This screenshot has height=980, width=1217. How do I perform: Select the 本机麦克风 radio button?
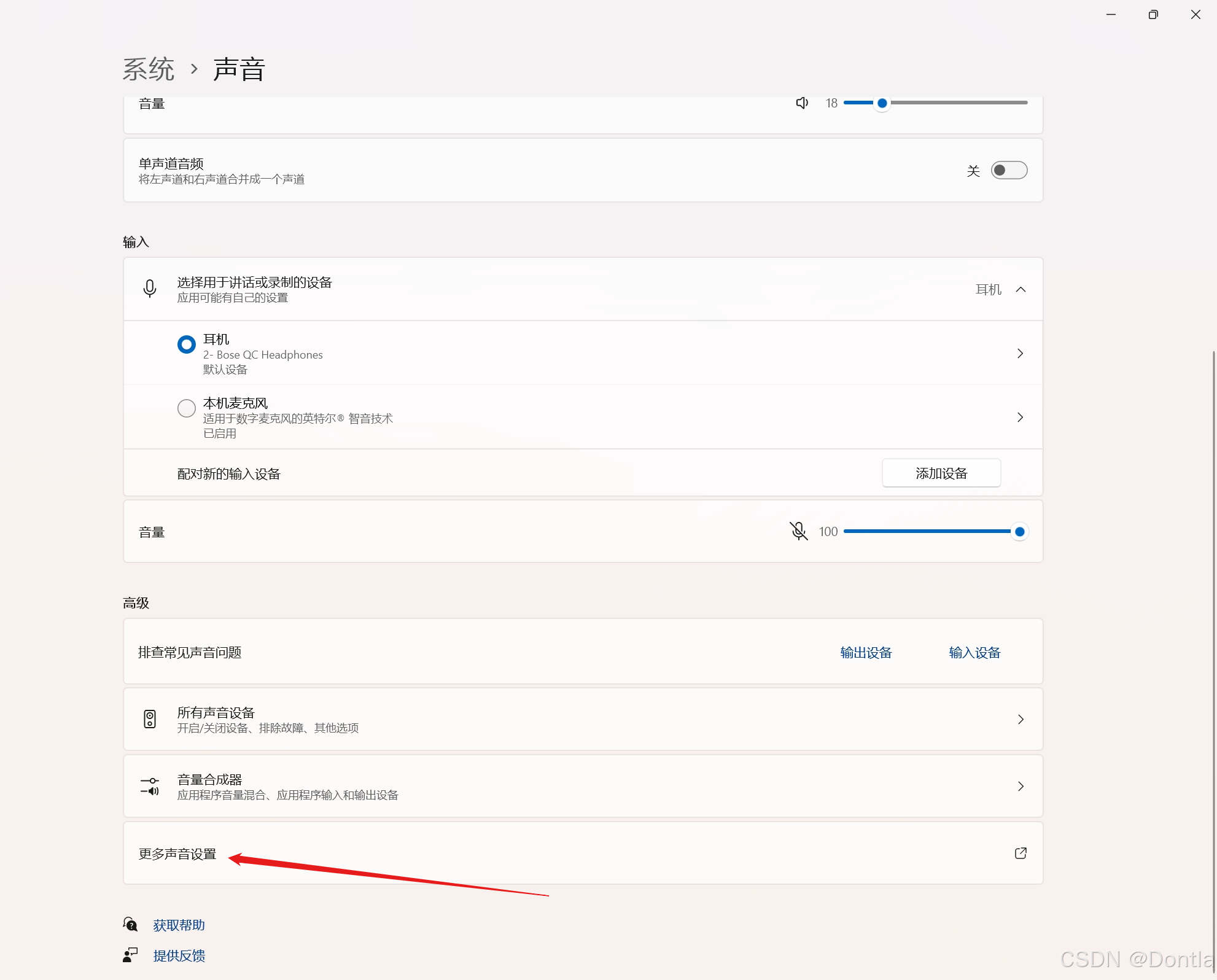click(x=187, y=408)
